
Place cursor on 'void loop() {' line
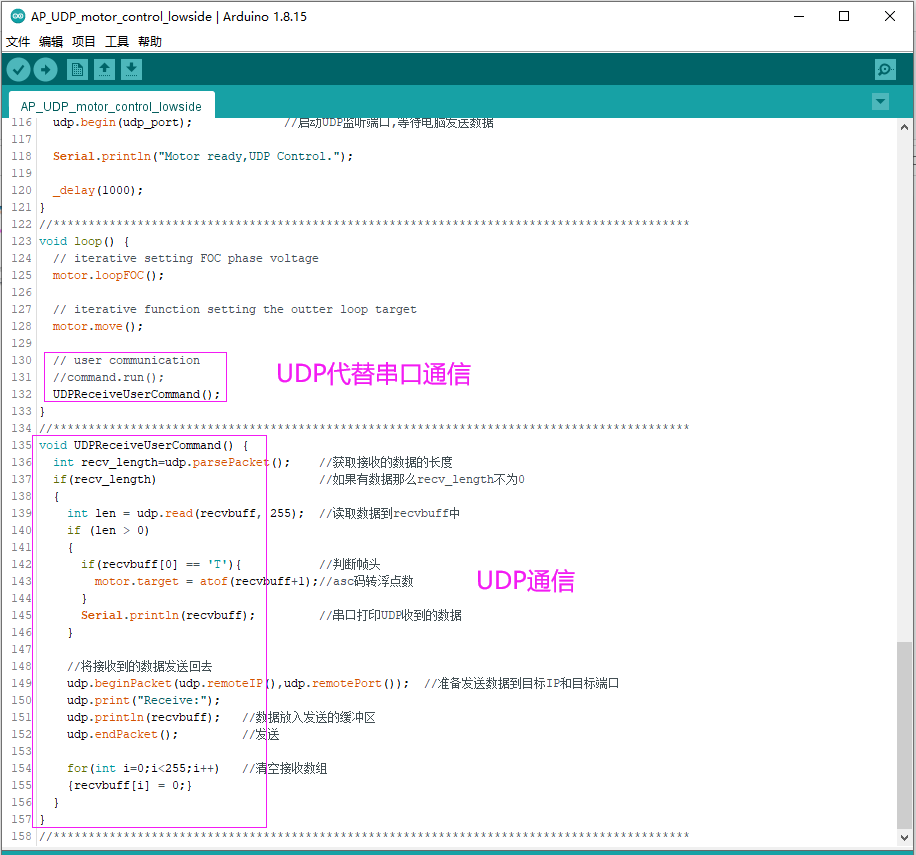pos(85,241)
